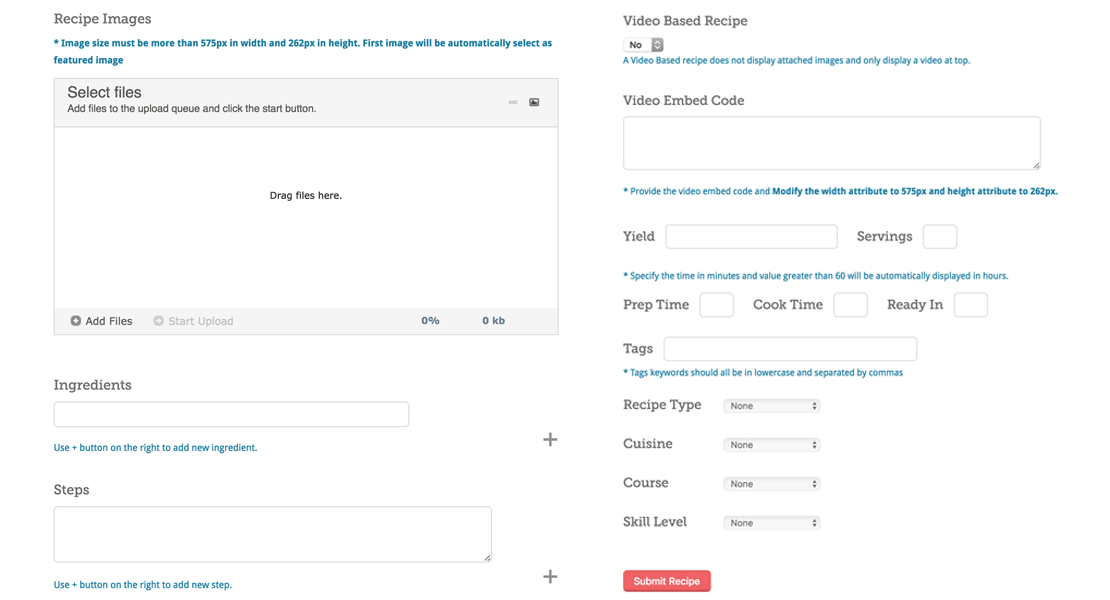The width and height of the screenshot is (1110, 600).
Task: Open the Recipe Type dropdown
Action: (772, 405)
